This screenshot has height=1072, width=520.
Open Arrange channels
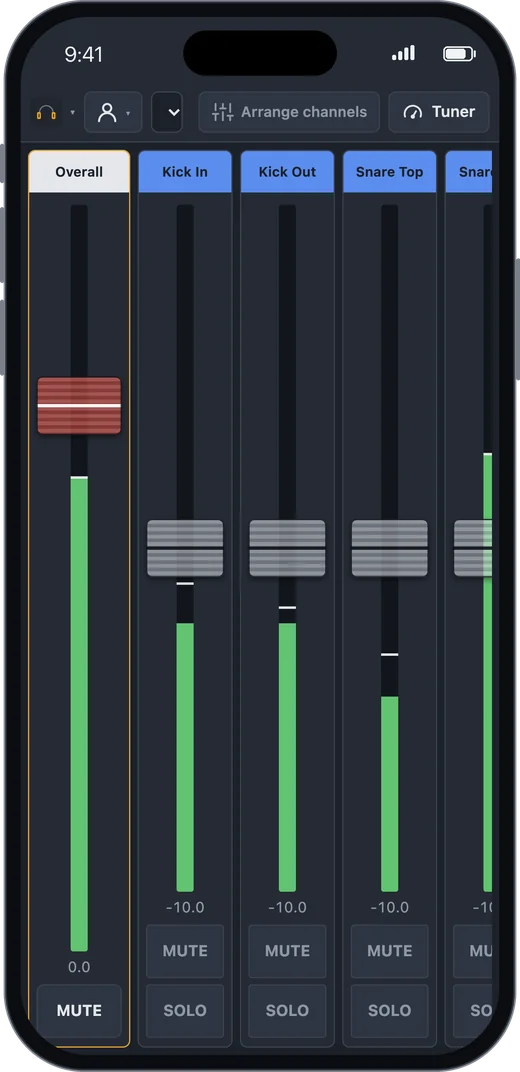click(x=289, y=112)
